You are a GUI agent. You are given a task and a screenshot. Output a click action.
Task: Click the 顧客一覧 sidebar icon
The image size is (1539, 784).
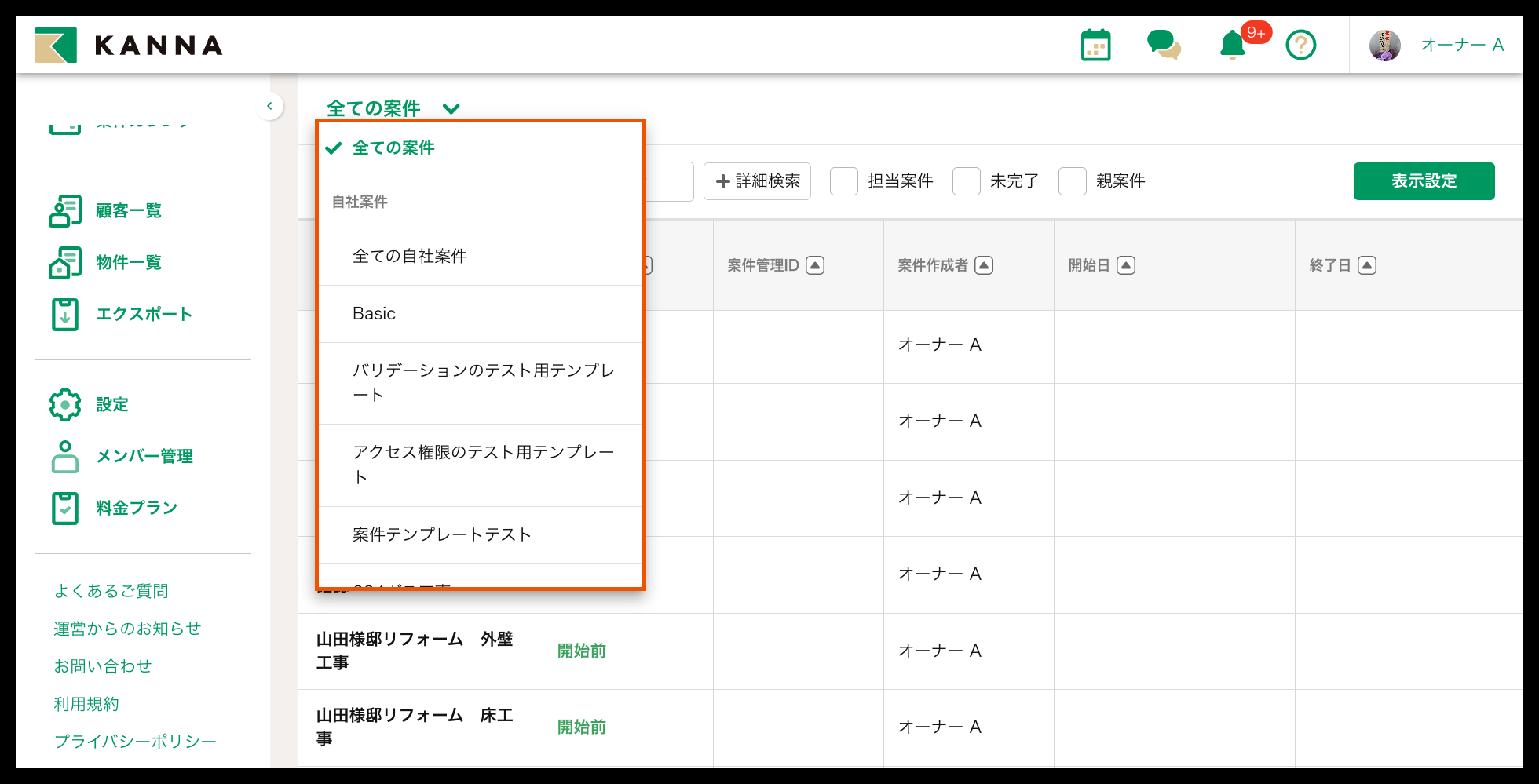click(64, 211)
